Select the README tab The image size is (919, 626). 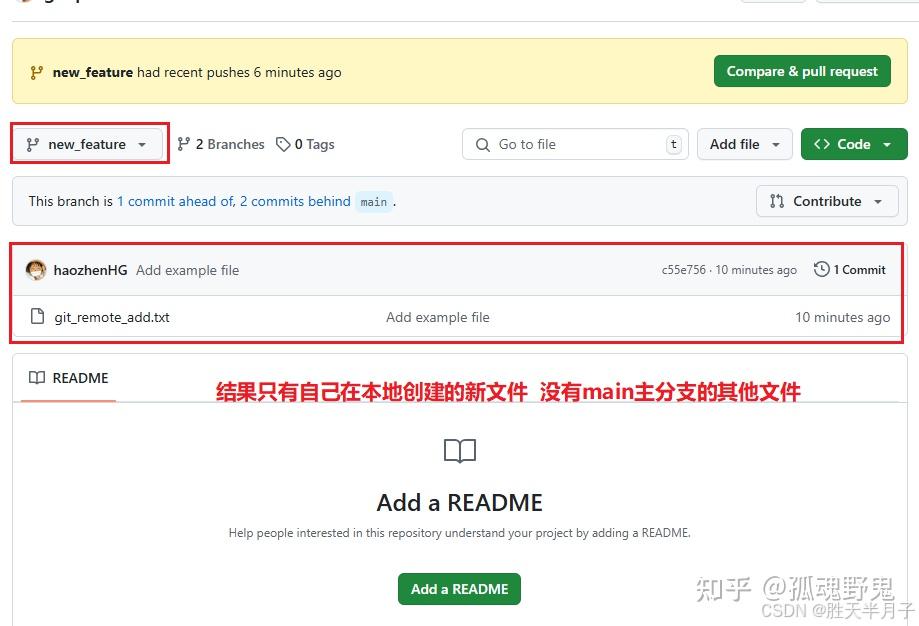69,378
